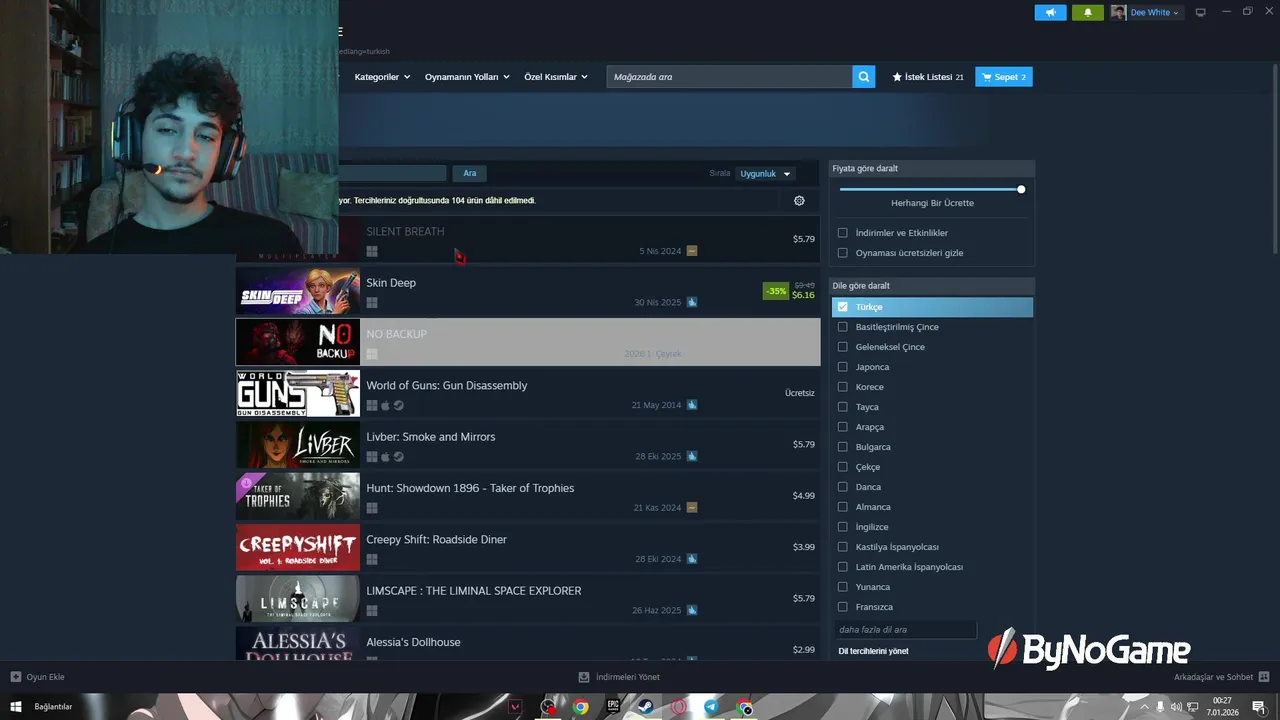Collapse the Dile göre daralt section
Screen dimensions: 1280x720
tap(931, 286)
